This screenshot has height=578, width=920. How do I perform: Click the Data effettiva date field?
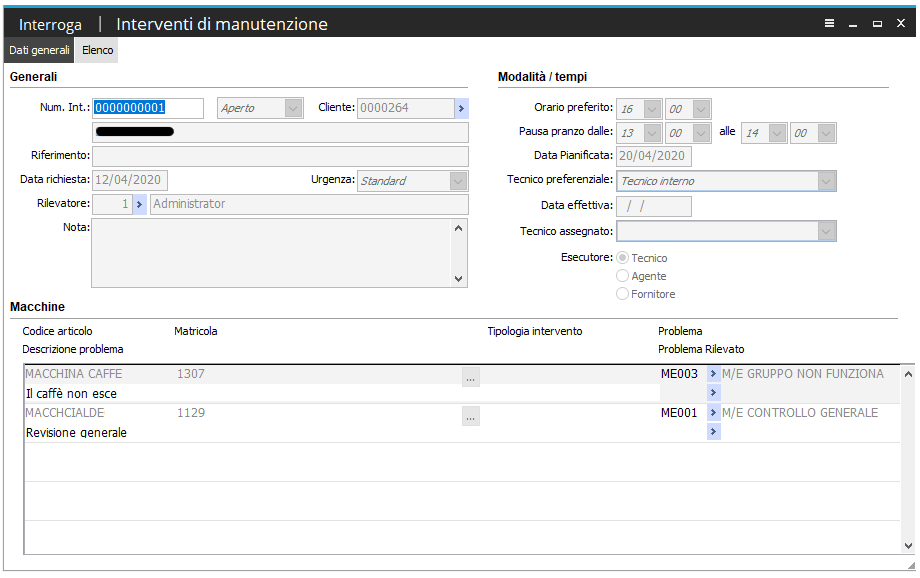click(654, 206)
